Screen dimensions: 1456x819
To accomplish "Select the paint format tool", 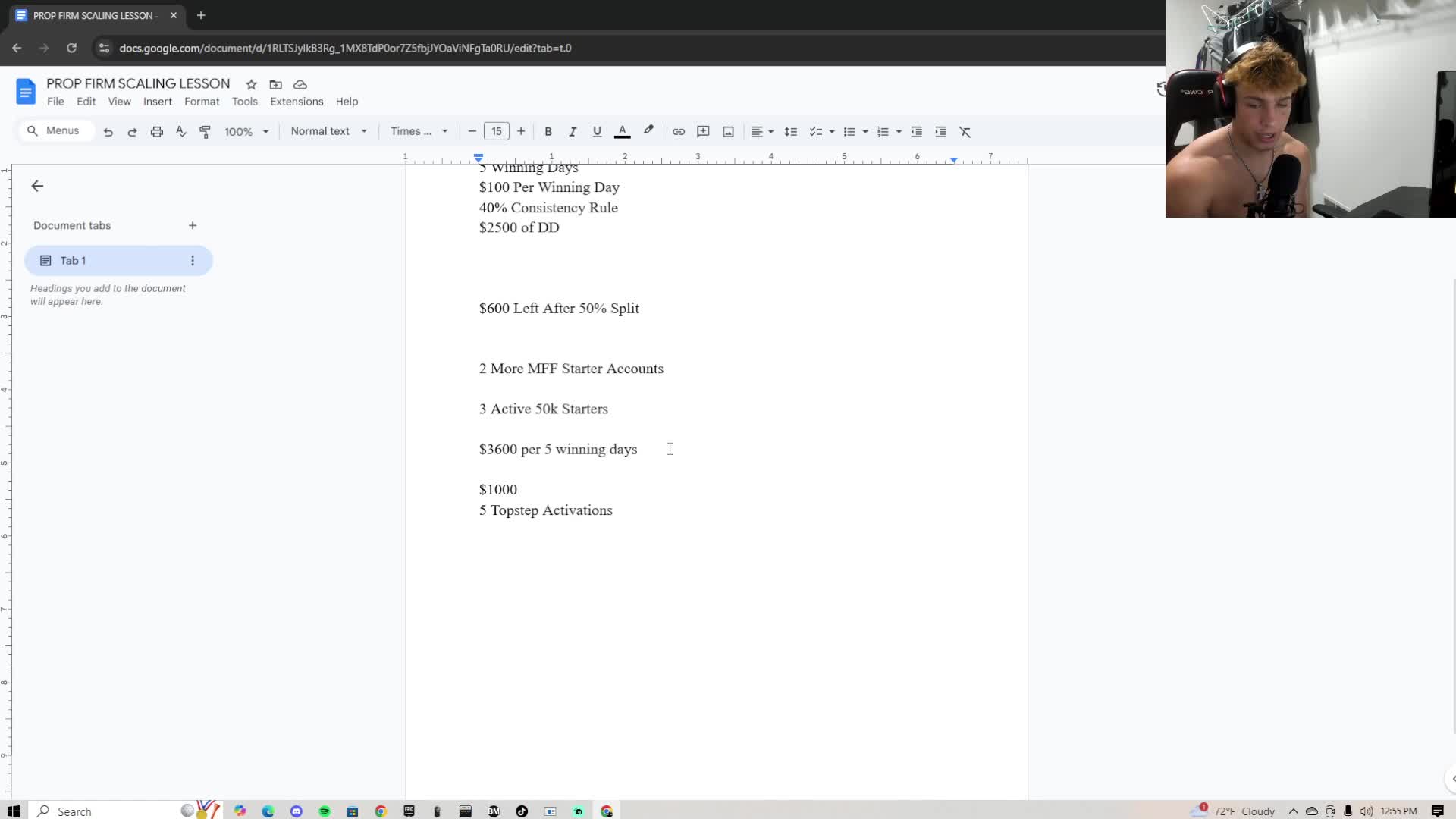I will point(205,132).
